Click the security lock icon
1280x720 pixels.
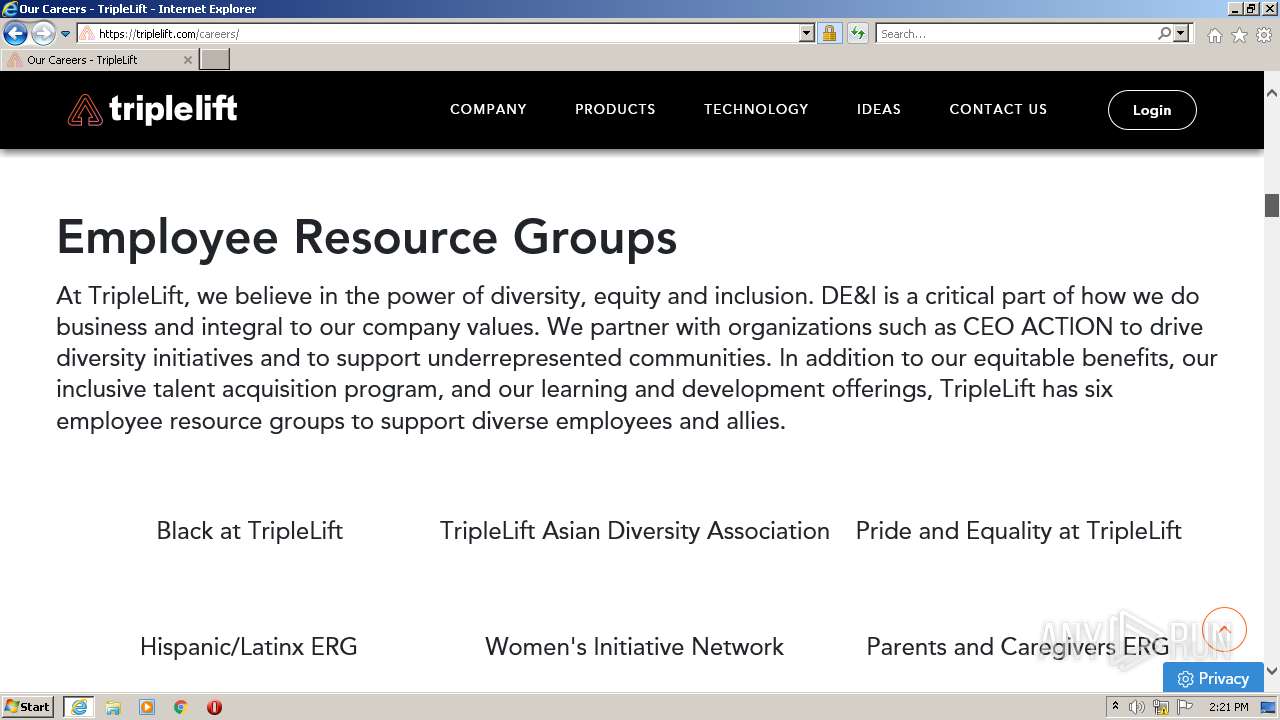pyautogui.click(x=829, y=33)
